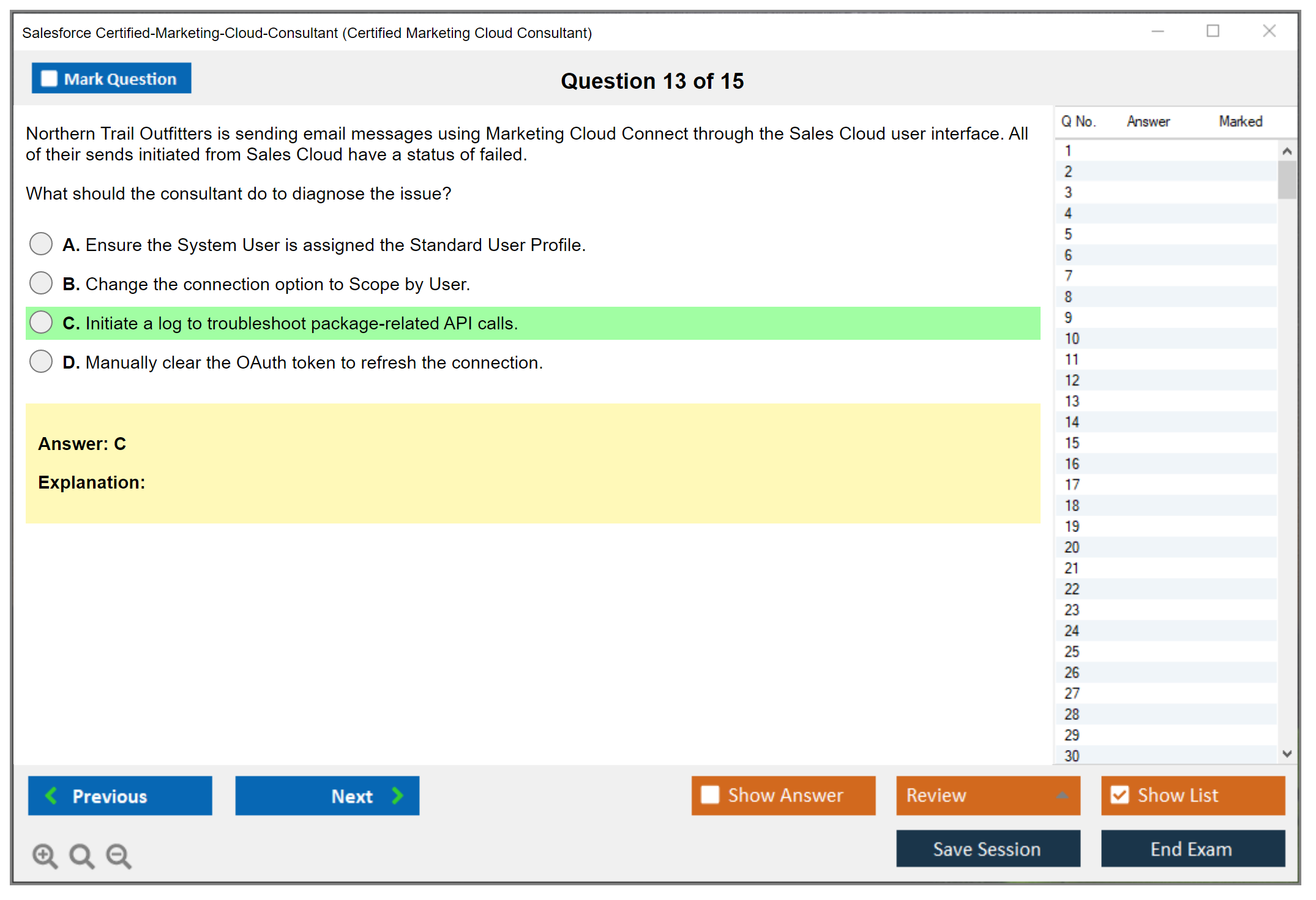This screenshot has width=1316, height=900.
Task: Click the green left chevron on Previous
Action: tap(51, 795)
